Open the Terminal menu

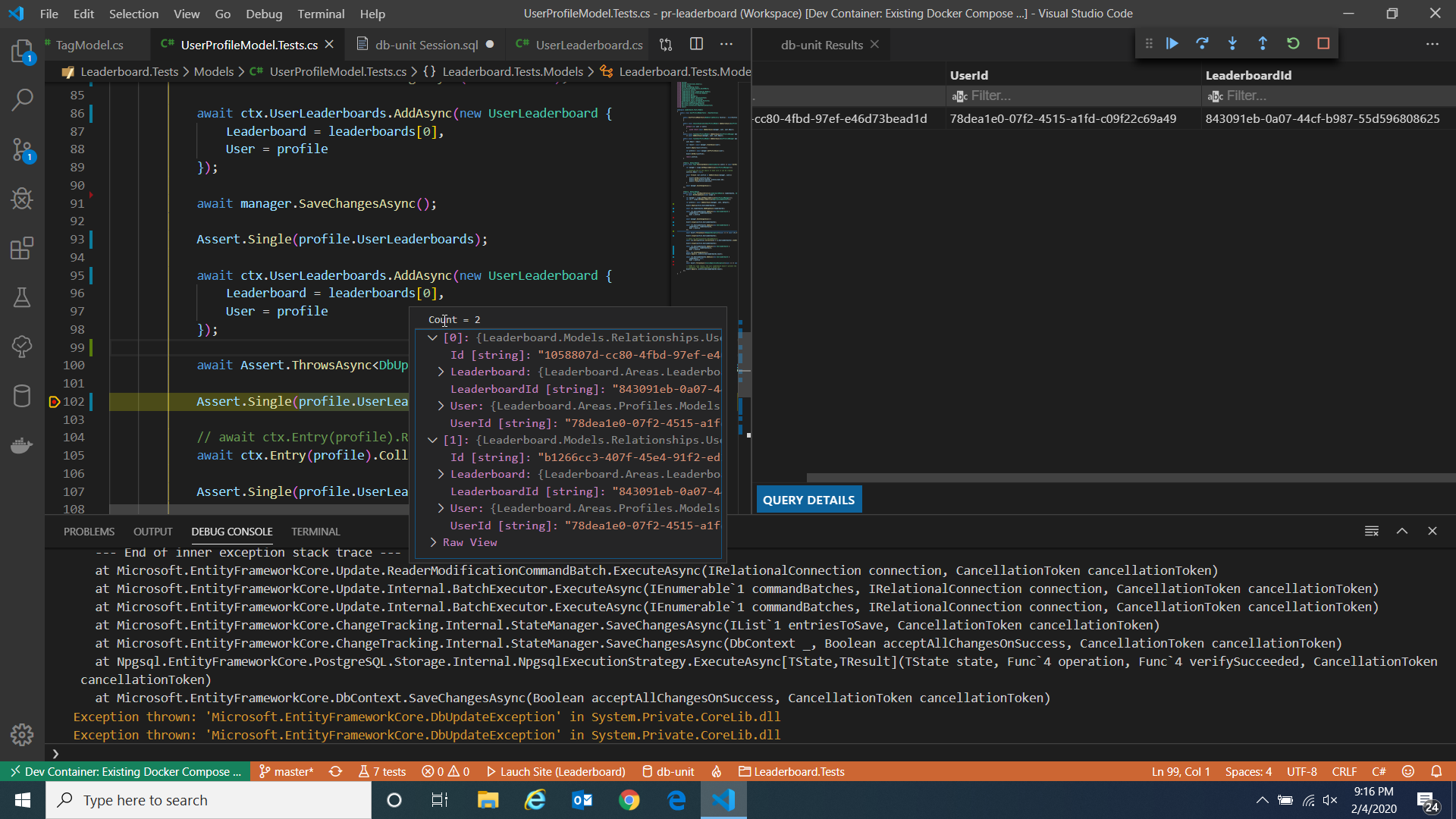(320, 14)
